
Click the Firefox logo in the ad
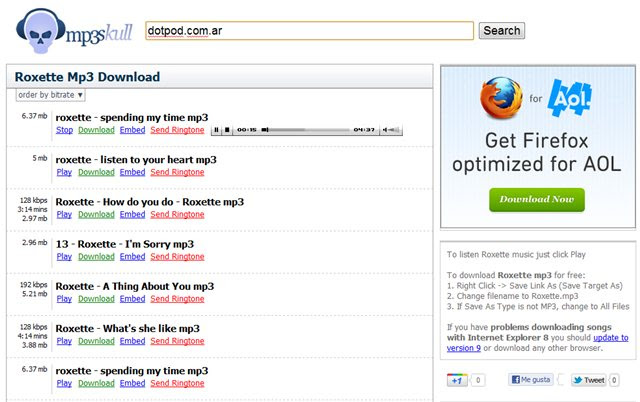[501, 98]
